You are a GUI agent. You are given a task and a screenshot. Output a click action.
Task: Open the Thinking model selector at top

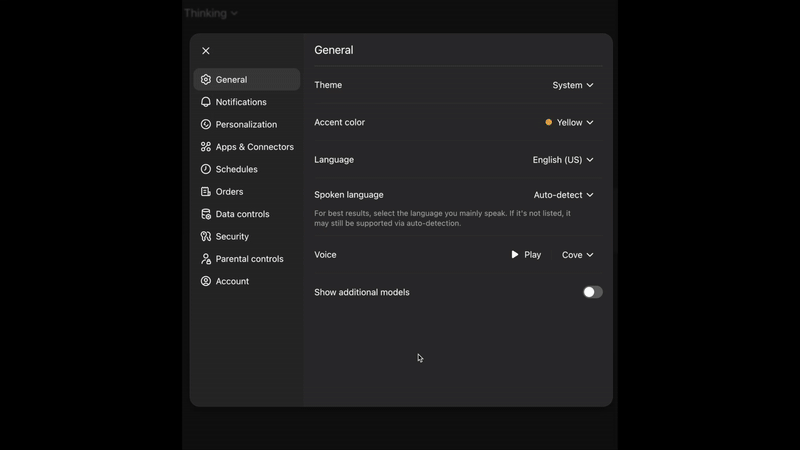pos(210,13)
